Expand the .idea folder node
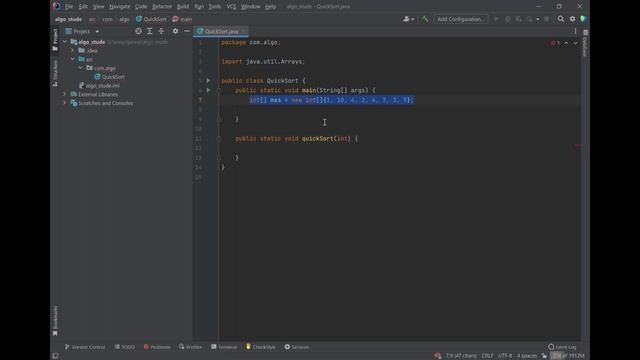 pyautogui.click(x=73, y=51)
